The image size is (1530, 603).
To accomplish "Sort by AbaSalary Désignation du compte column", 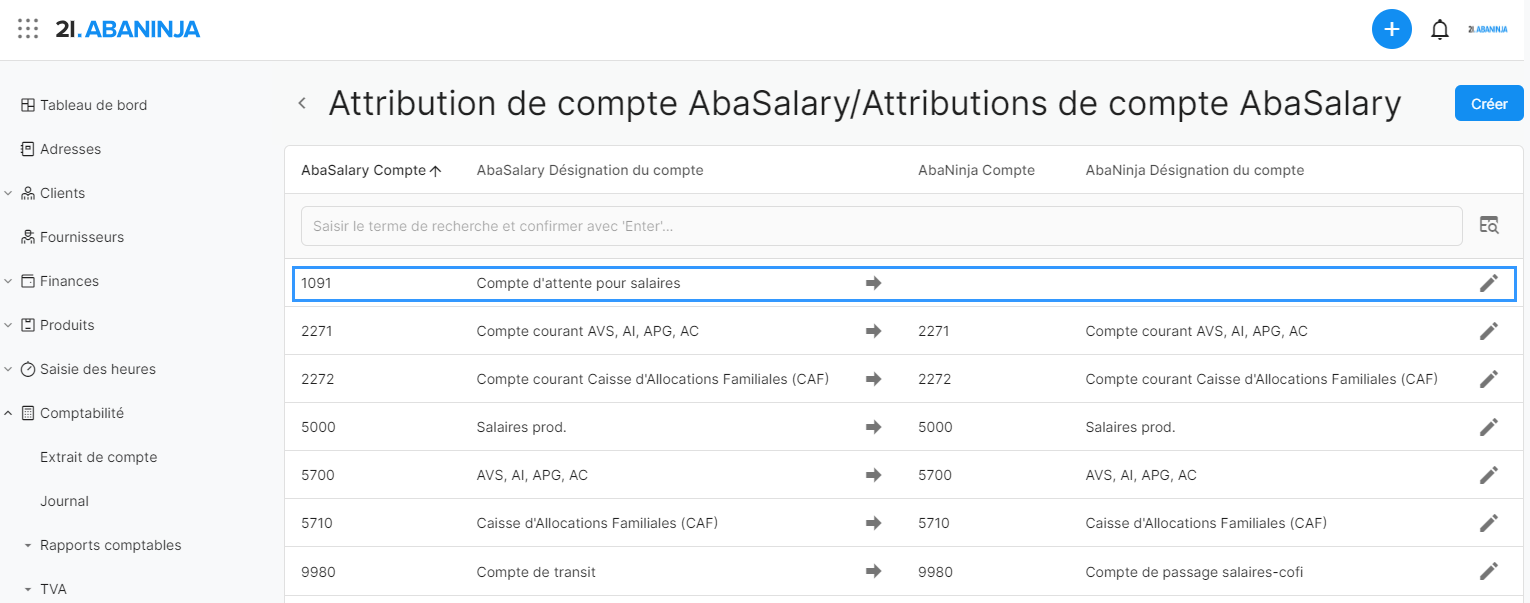I will point(590,170).
